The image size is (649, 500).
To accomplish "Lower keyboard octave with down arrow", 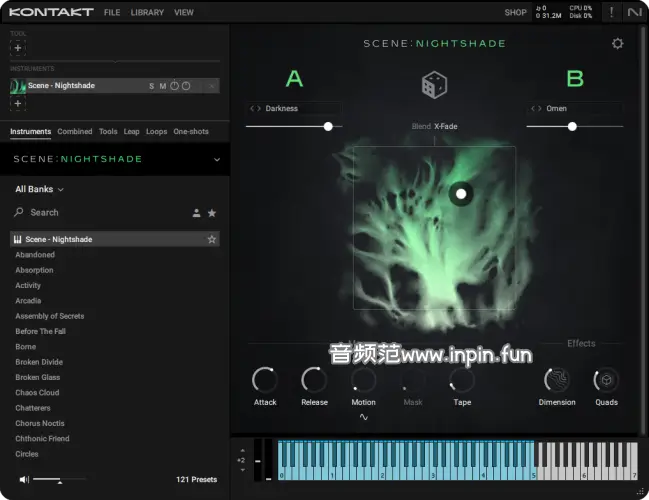I will 243,470.
